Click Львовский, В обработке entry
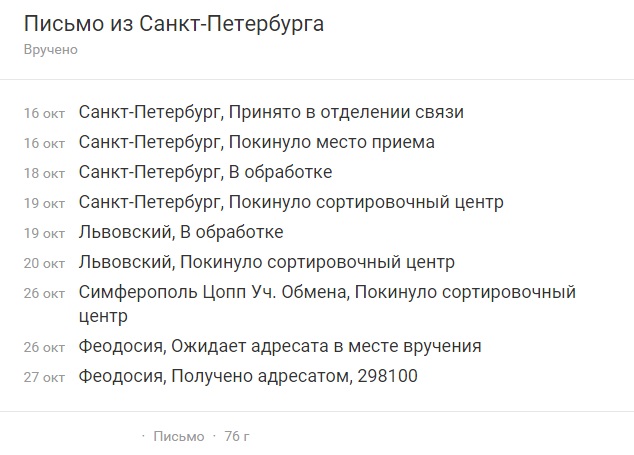Screen dimensions: 634x455 coord(181,232)
